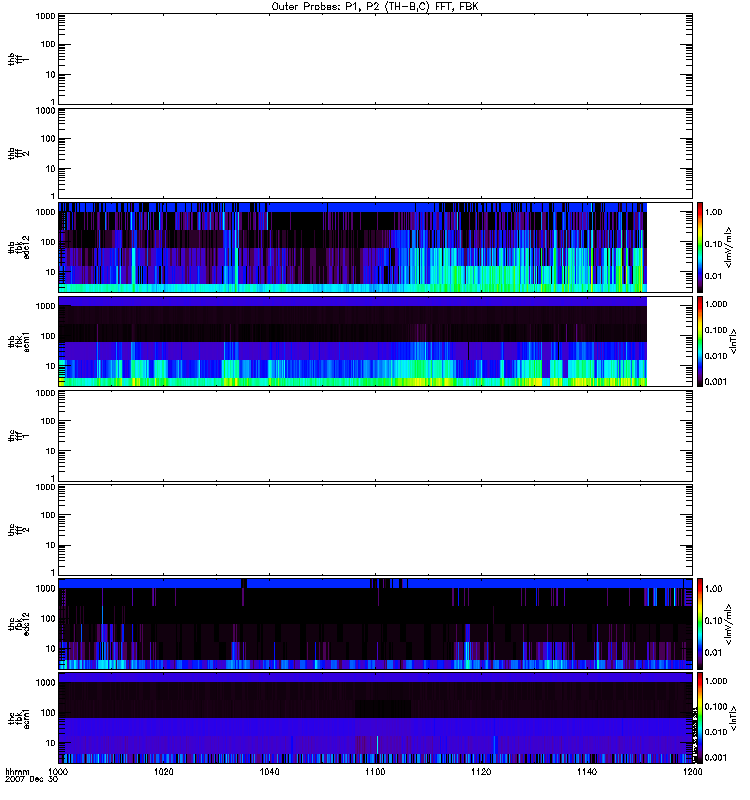The image size is (750, 800).
Task: Click the 1100 time axis label
Action: pos(376,773)
